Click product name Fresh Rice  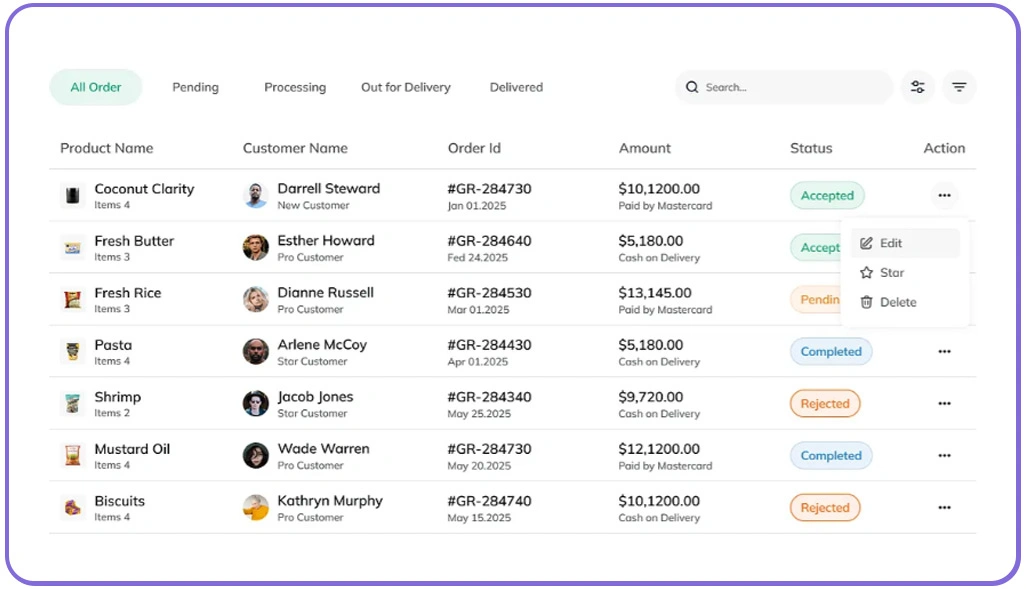point(128,293)
